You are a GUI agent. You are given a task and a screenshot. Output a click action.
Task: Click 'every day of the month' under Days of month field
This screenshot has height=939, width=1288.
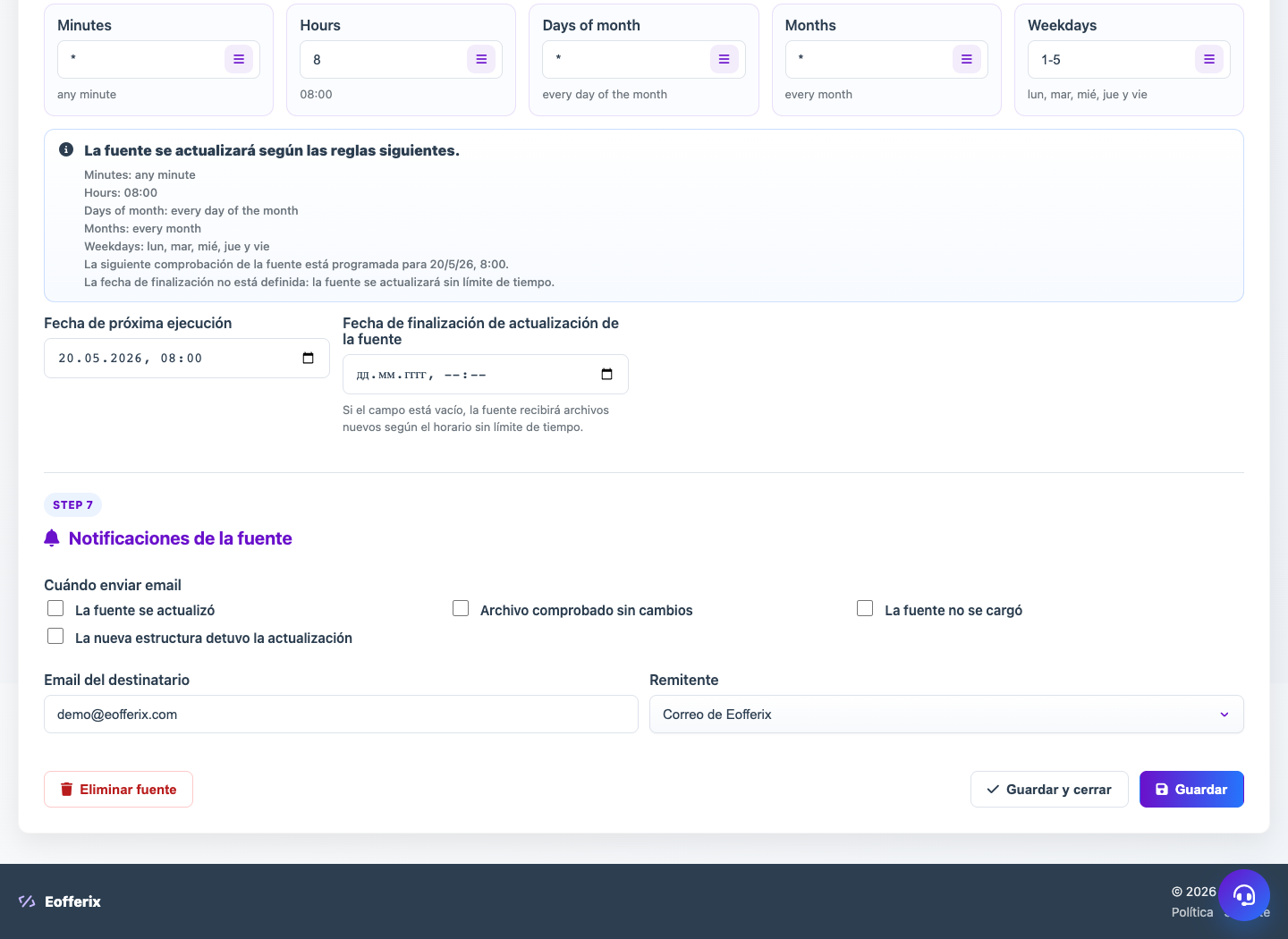tap(605, 94)
